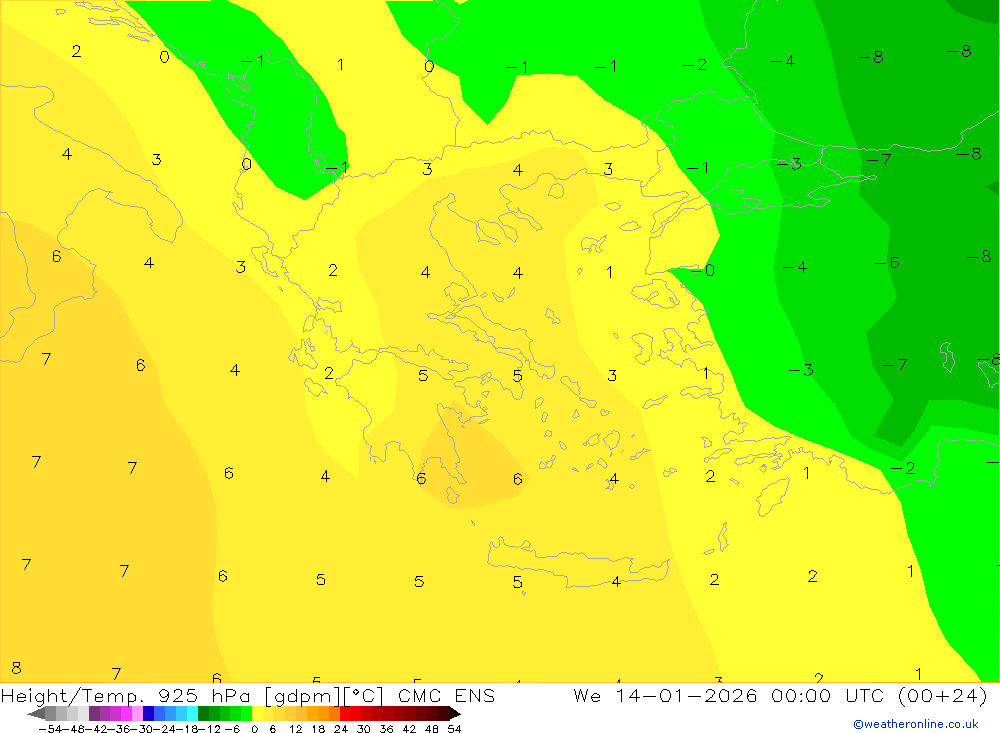Click the legend scale value 12
The image size is (1000, 733).
click(295, 729)
